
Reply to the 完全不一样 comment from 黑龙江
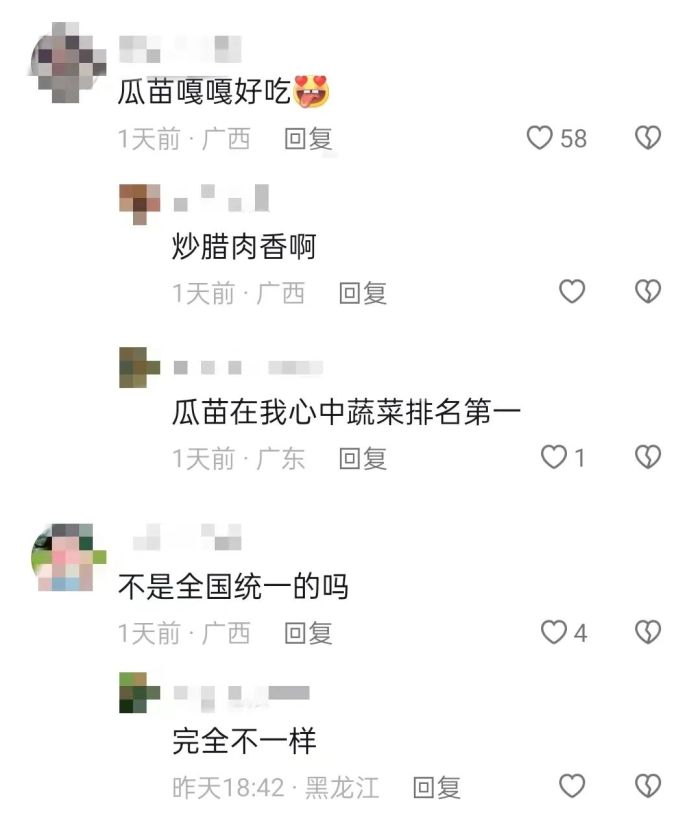(437, 788)
